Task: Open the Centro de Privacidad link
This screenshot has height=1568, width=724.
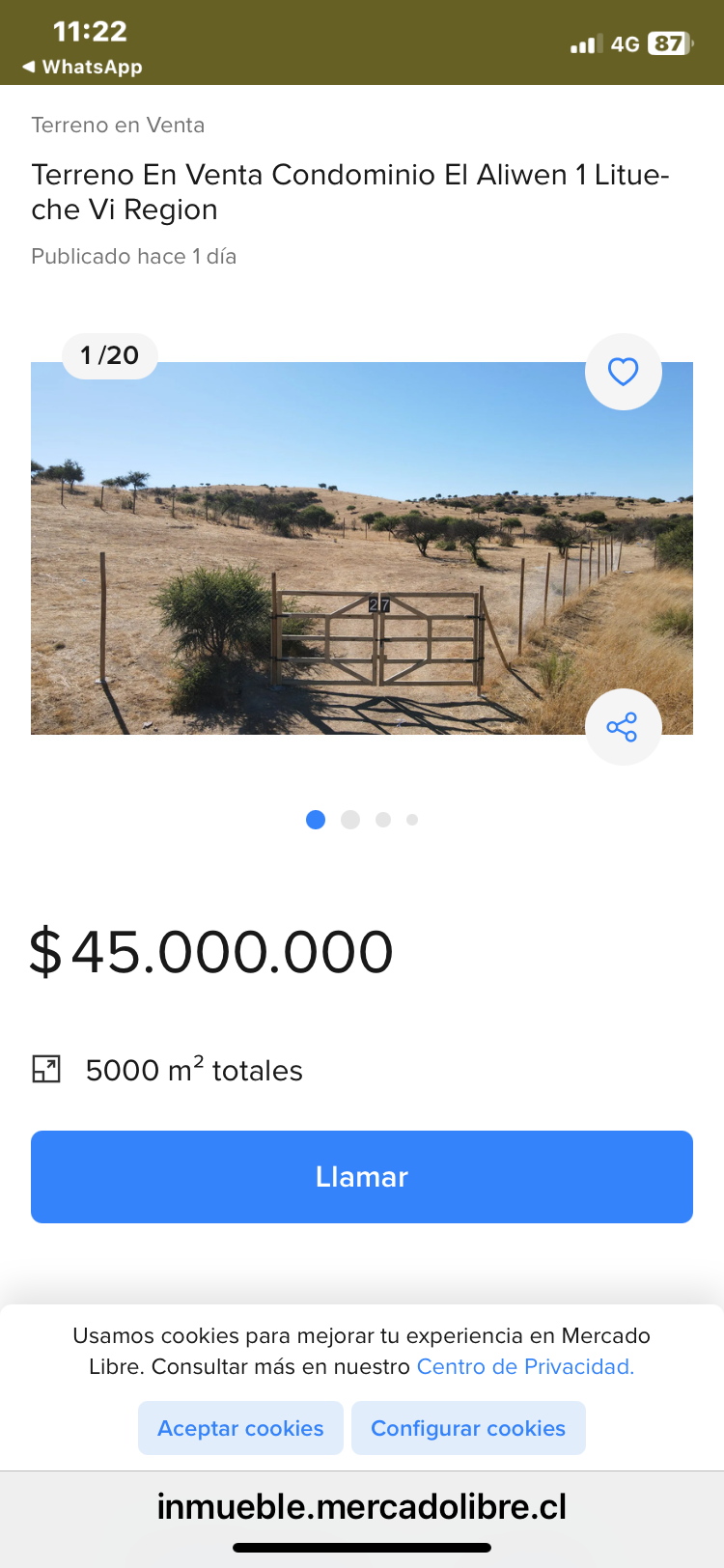Action: click(525, 1366)
